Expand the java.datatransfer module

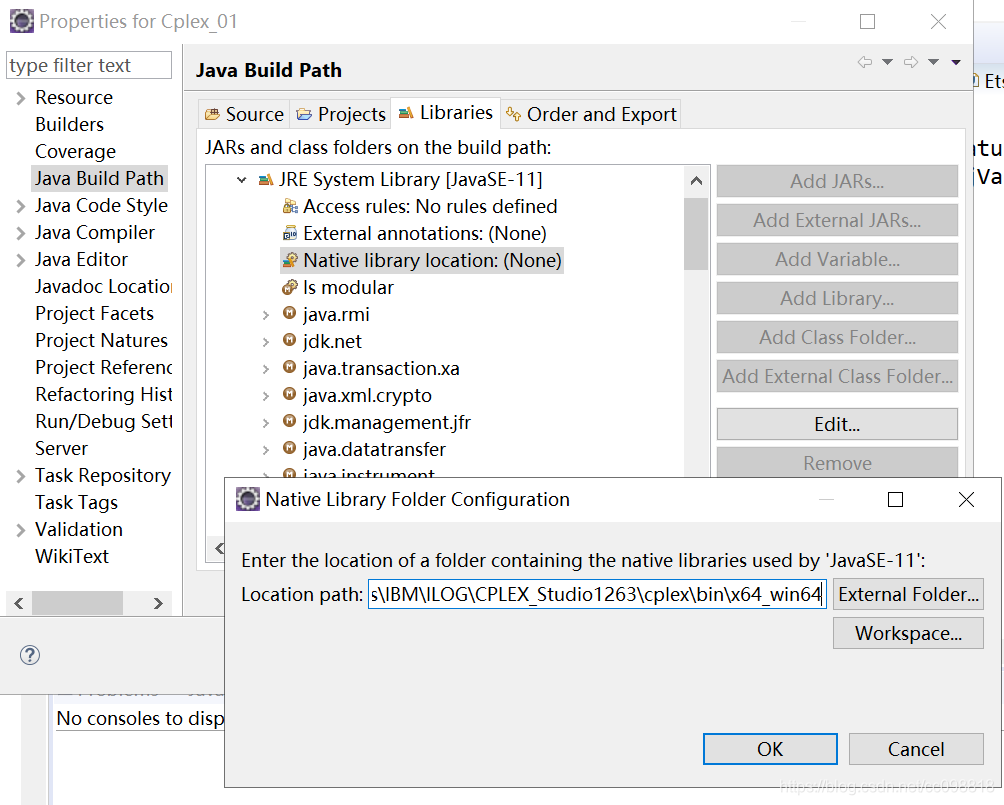266,450
